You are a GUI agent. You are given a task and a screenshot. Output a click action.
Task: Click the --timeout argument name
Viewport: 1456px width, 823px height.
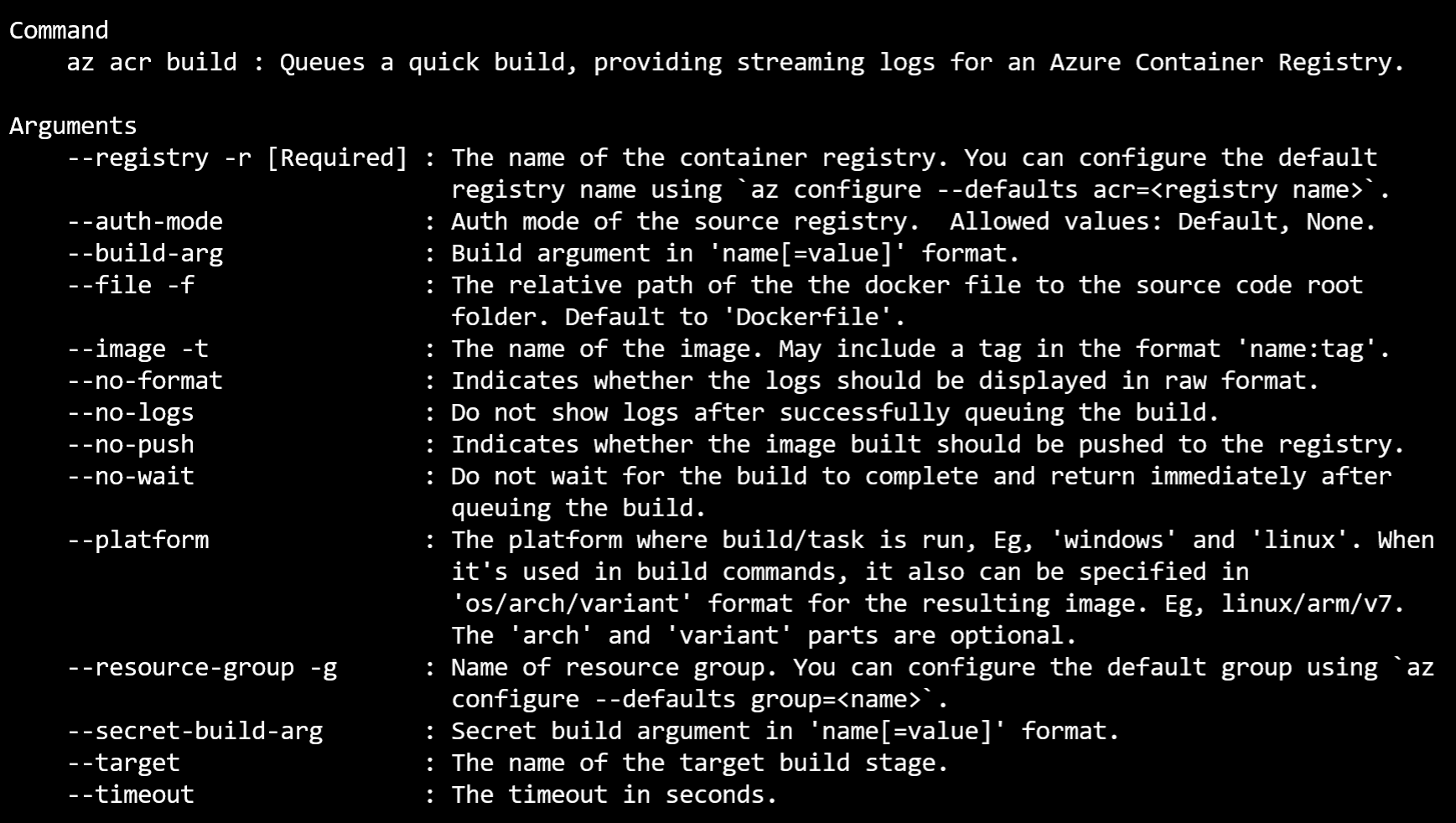click(131, 795)
